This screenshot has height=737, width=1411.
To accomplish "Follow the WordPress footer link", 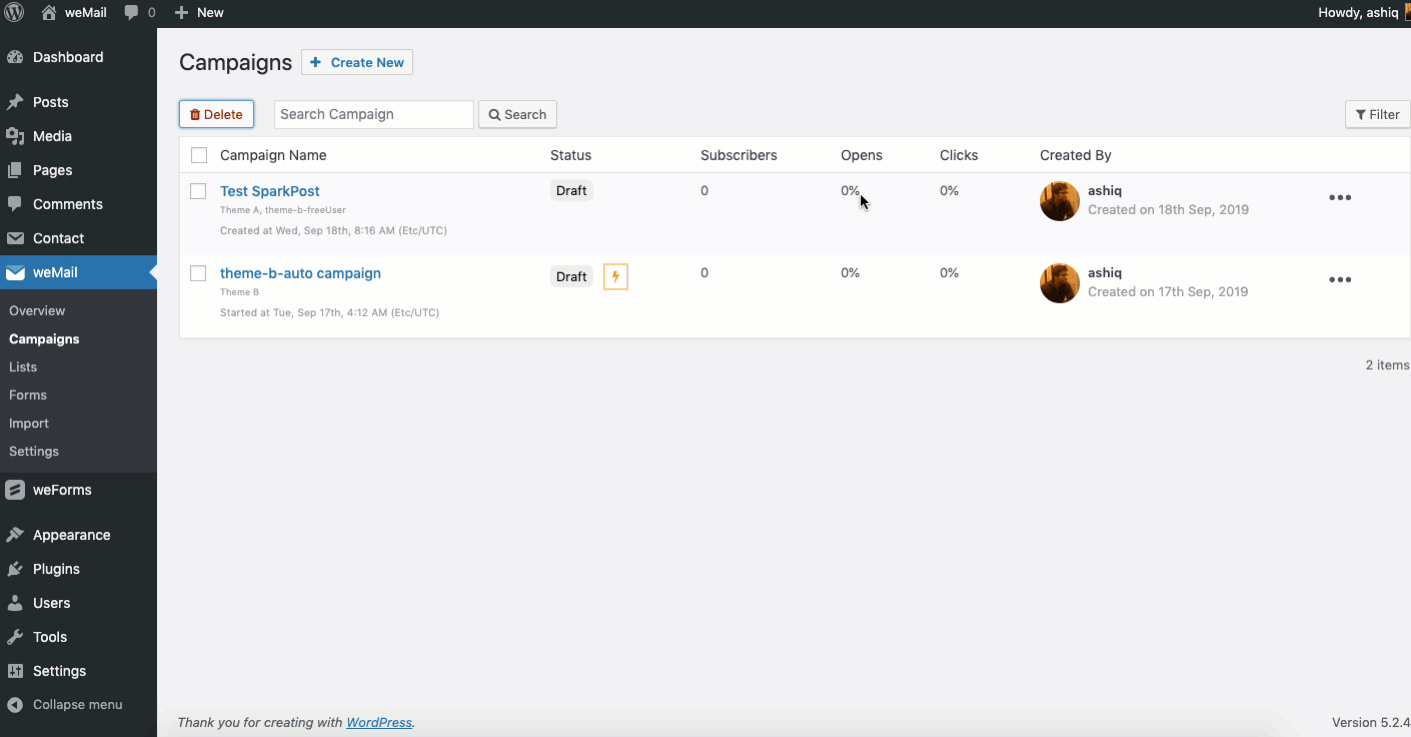I will (379, 722).
